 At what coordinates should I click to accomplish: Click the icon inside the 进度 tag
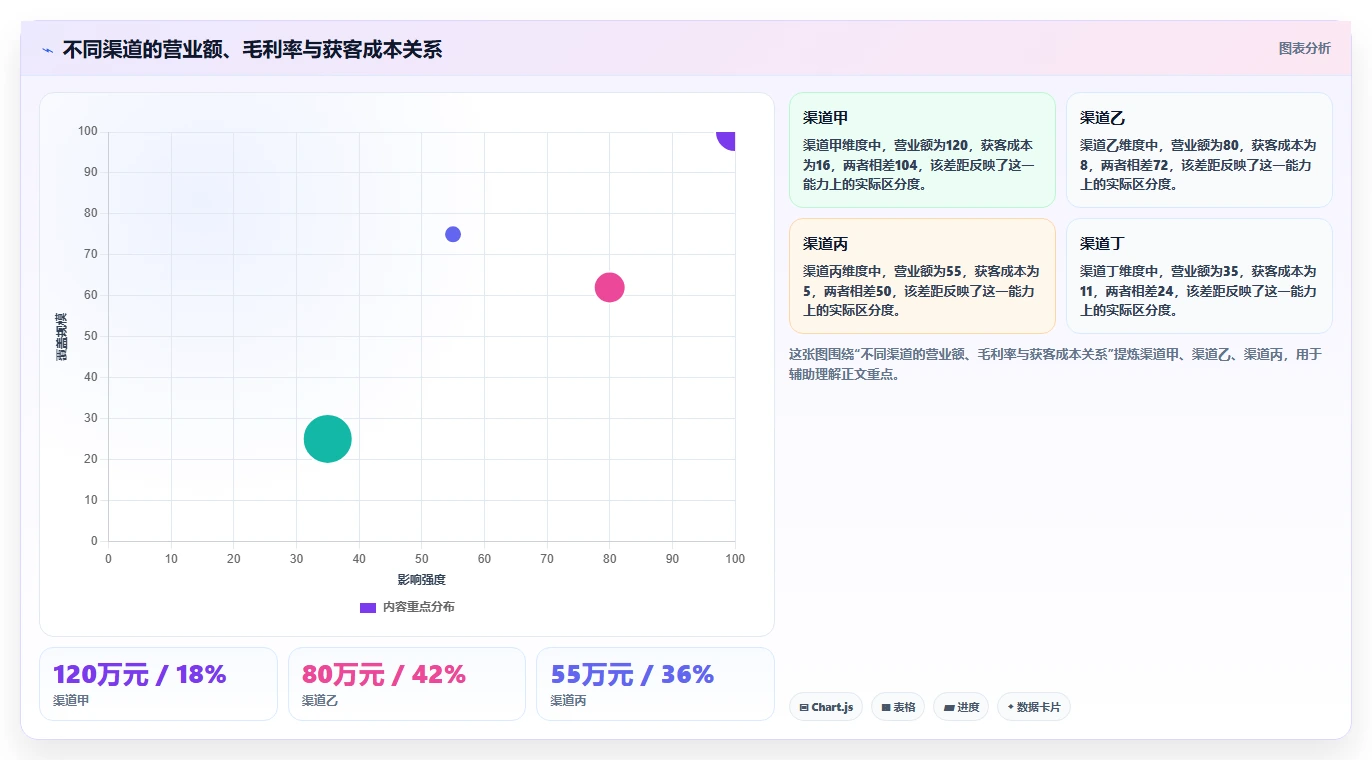point(948,707)
